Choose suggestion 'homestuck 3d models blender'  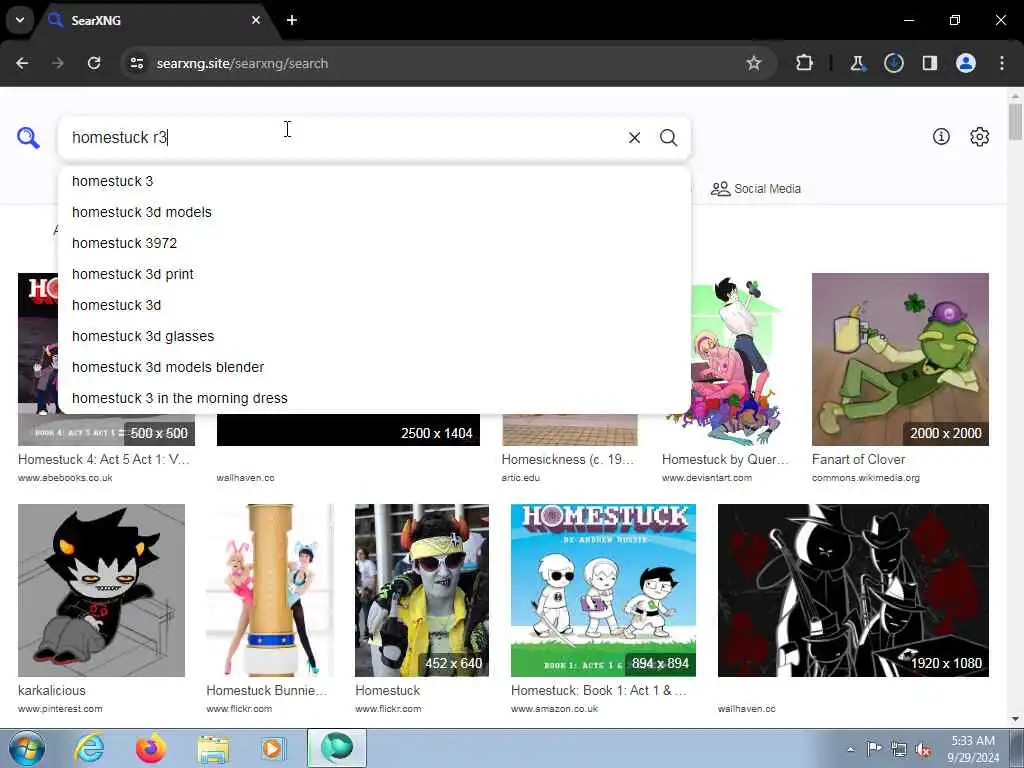coord(374,367)
